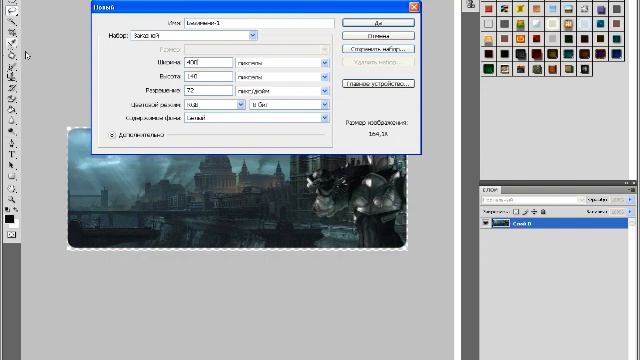This screenshot has height=360, width=640.
Task: Confirm the new document with Да
Action: point(378,23)
